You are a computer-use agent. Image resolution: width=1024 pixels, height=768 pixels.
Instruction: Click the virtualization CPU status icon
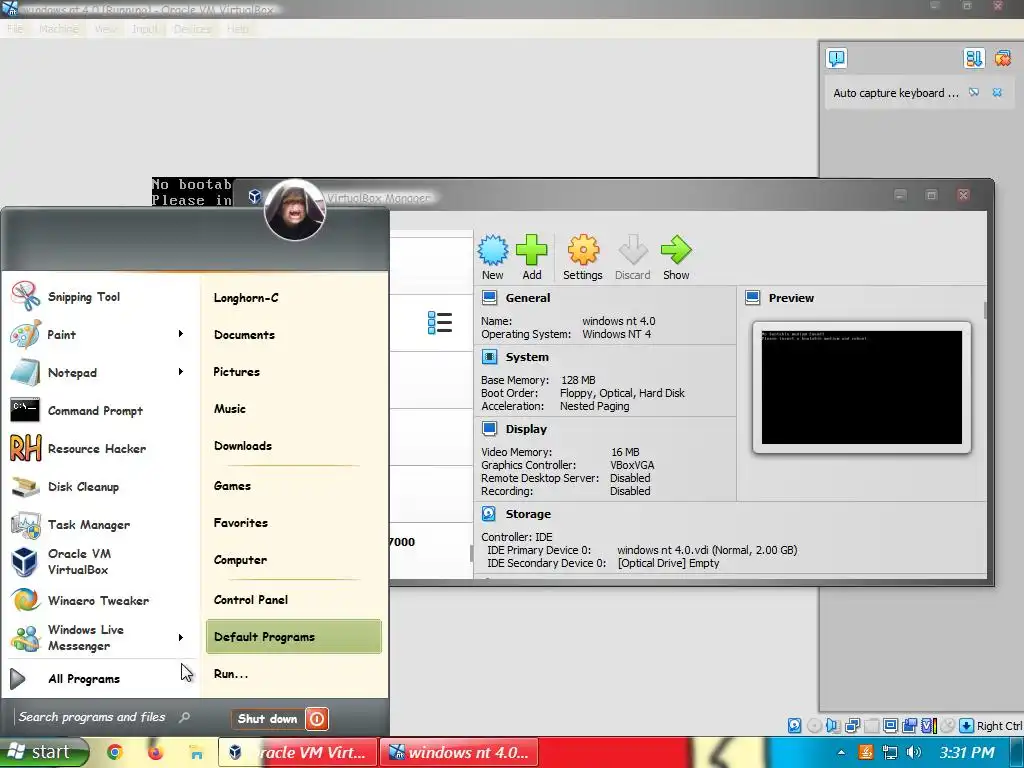pyautogui.click(x=928, y=726)
